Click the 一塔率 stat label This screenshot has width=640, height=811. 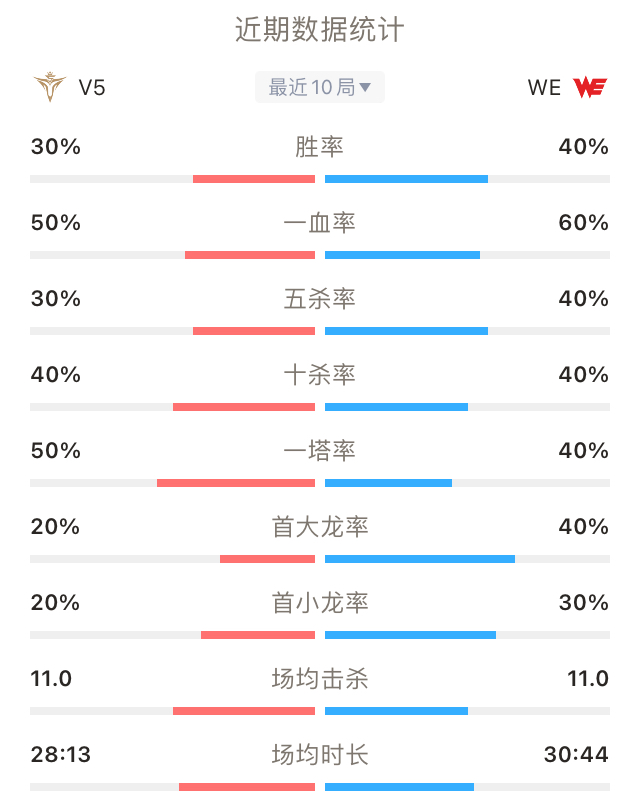[x=320, y=451]
